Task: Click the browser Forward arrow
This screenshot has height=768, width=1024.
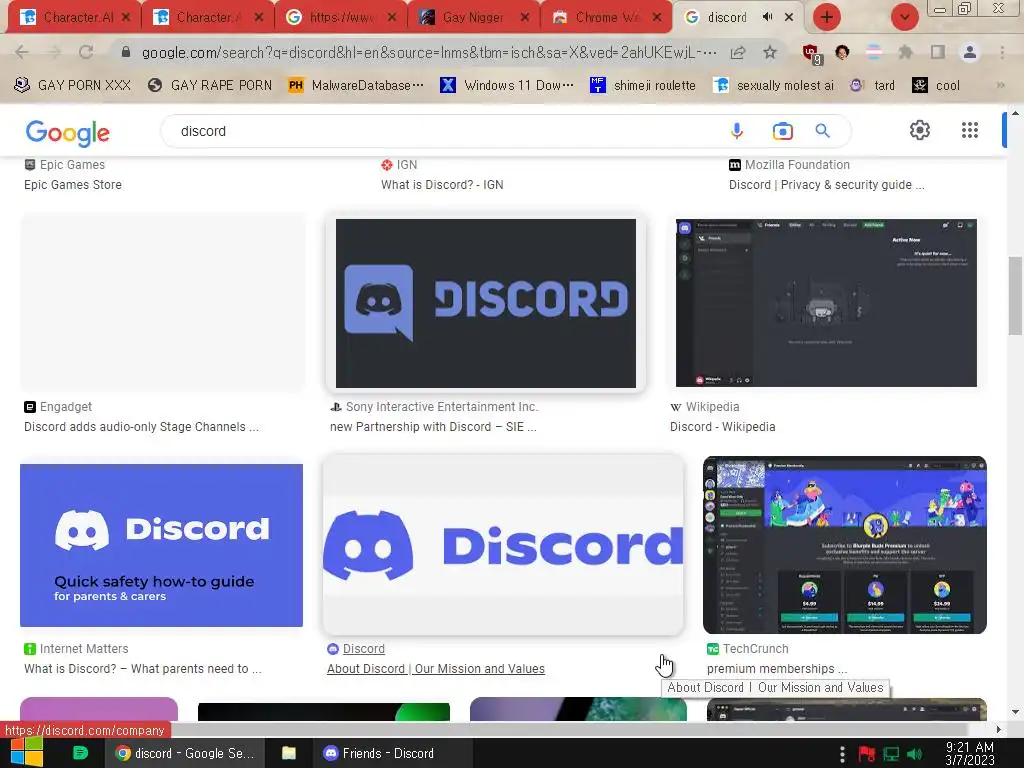Action: point(54,52)
